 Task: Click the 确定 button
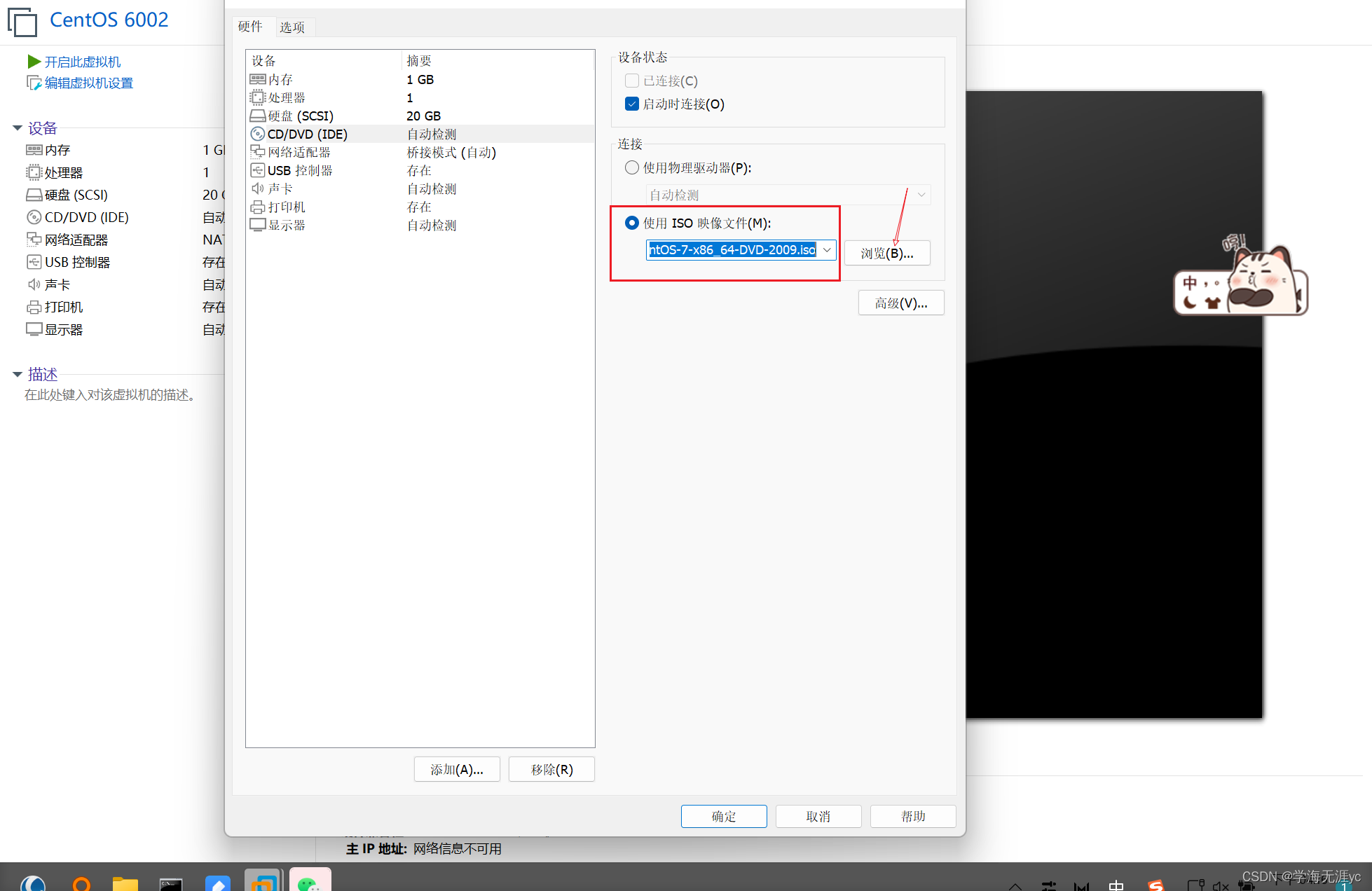pyautogui.click(x=724, y=816)
